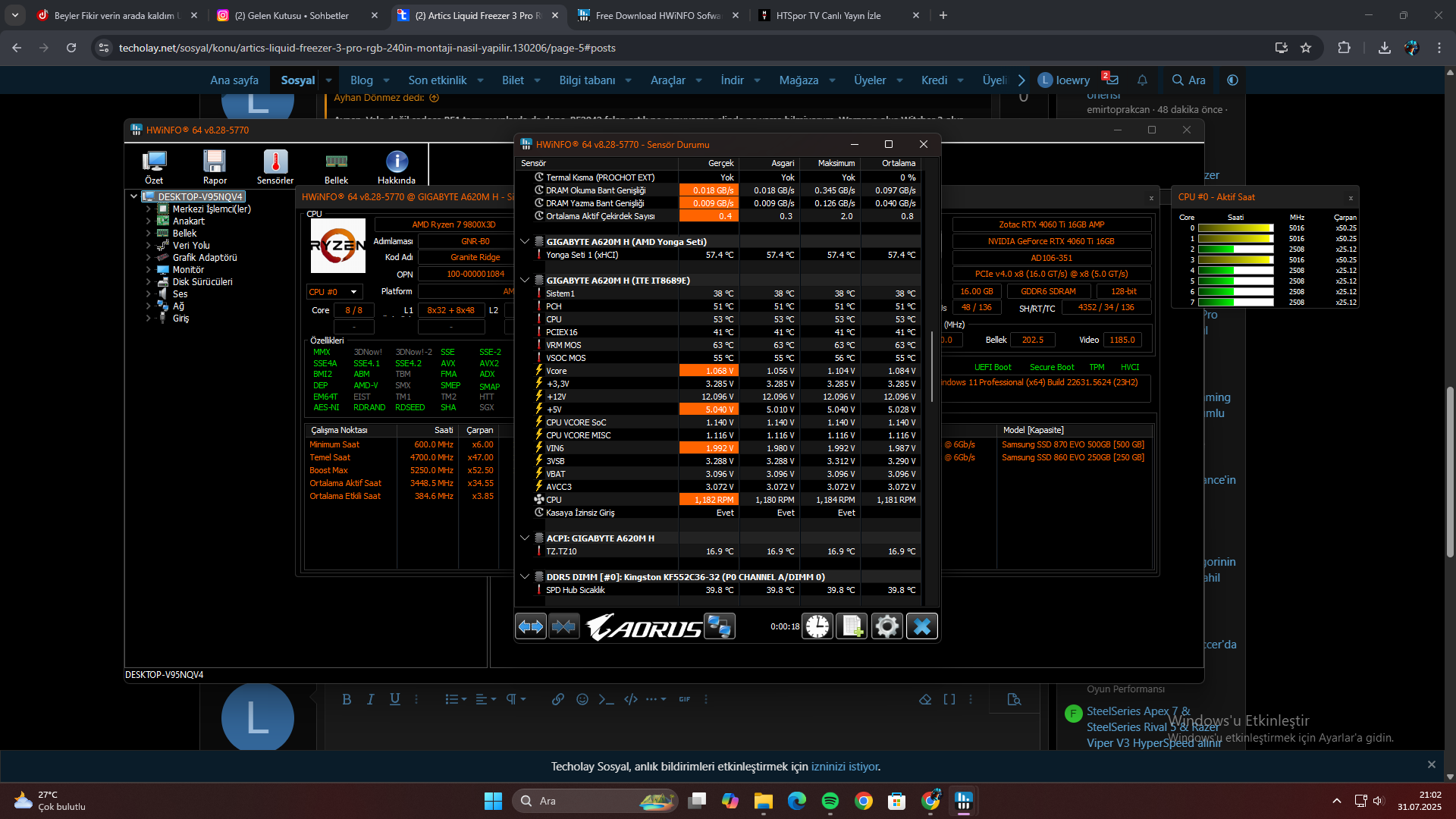Toggle underline formatting in reply editor
The height and width of the screenshot is (819, 1456).
point(394,699)
